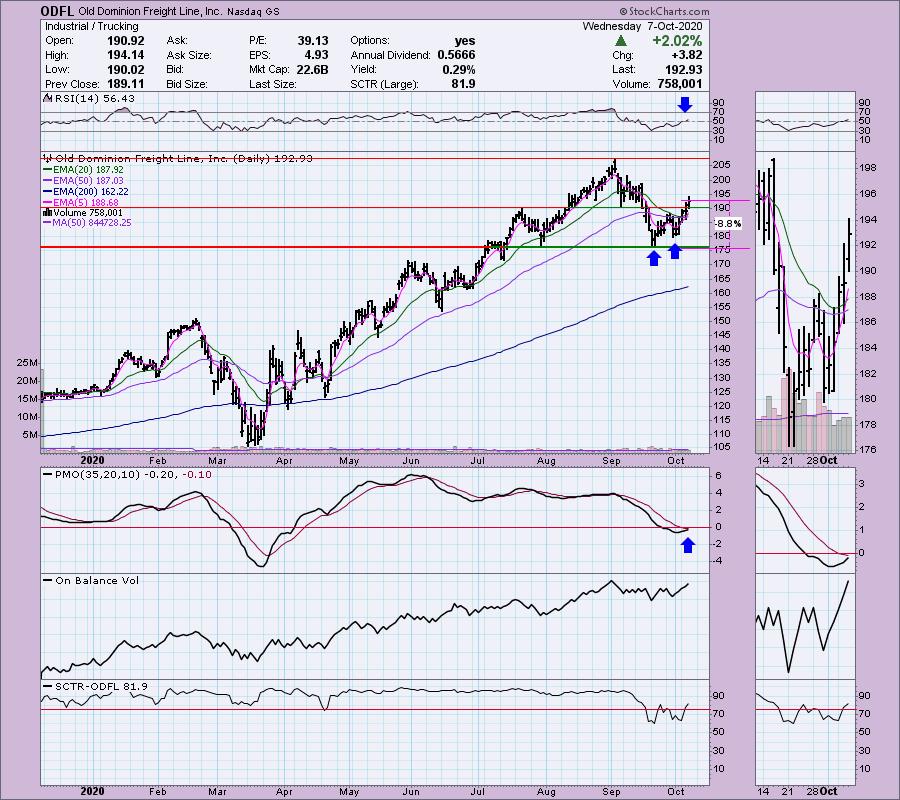Click the 28 date label under zoomed price chart
This screenshot has width=900, height=800.
point(813,461)
